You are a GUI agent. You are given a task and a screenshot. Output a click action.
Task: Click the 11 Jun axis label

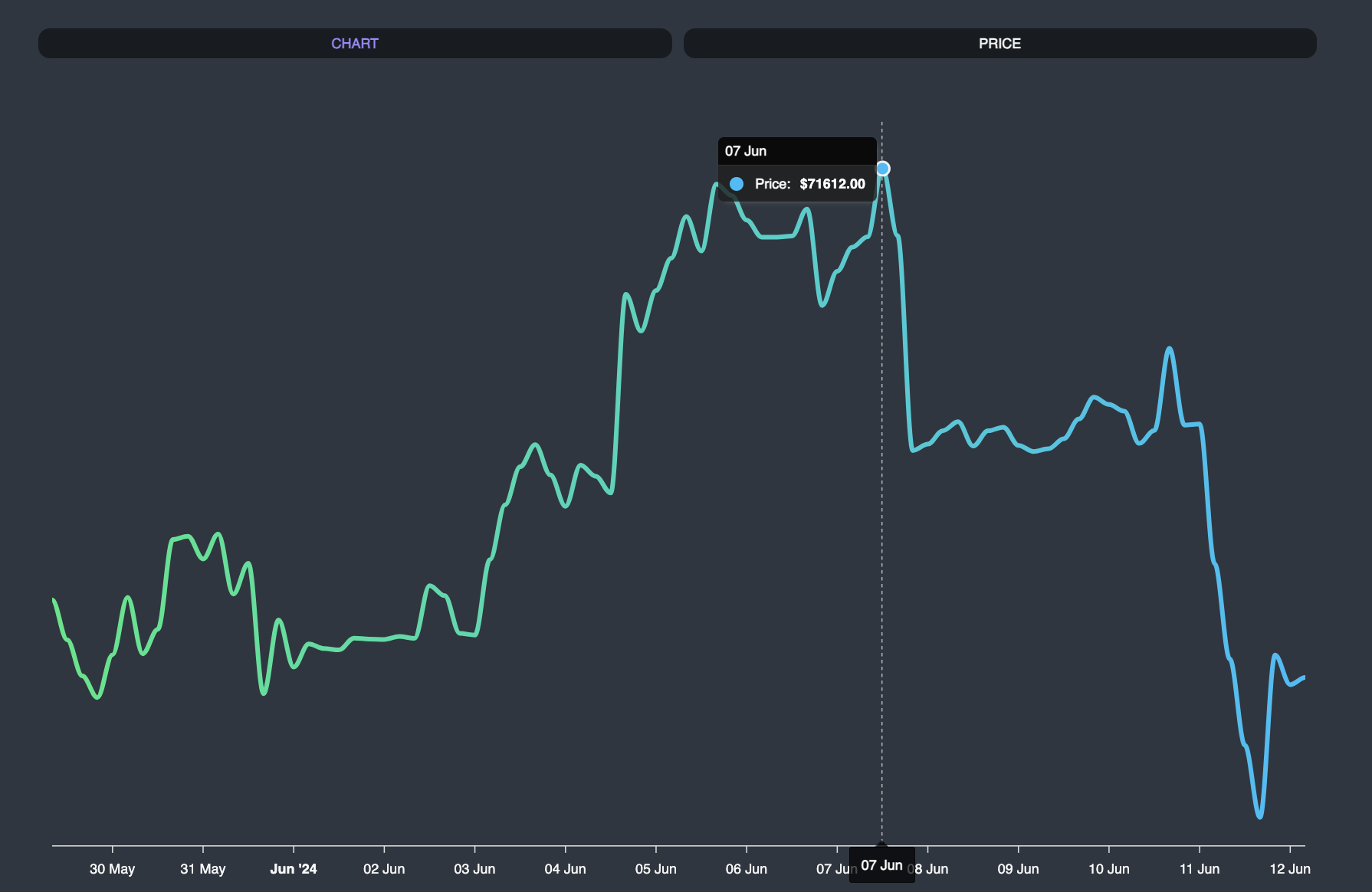coord(1200,869)
